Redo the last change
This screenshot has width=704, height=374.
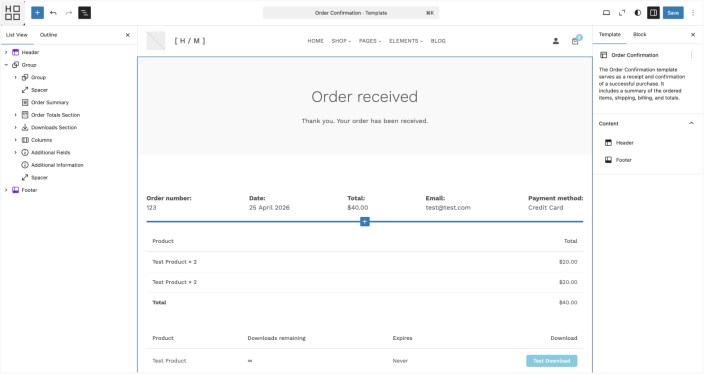pos(69,13)
